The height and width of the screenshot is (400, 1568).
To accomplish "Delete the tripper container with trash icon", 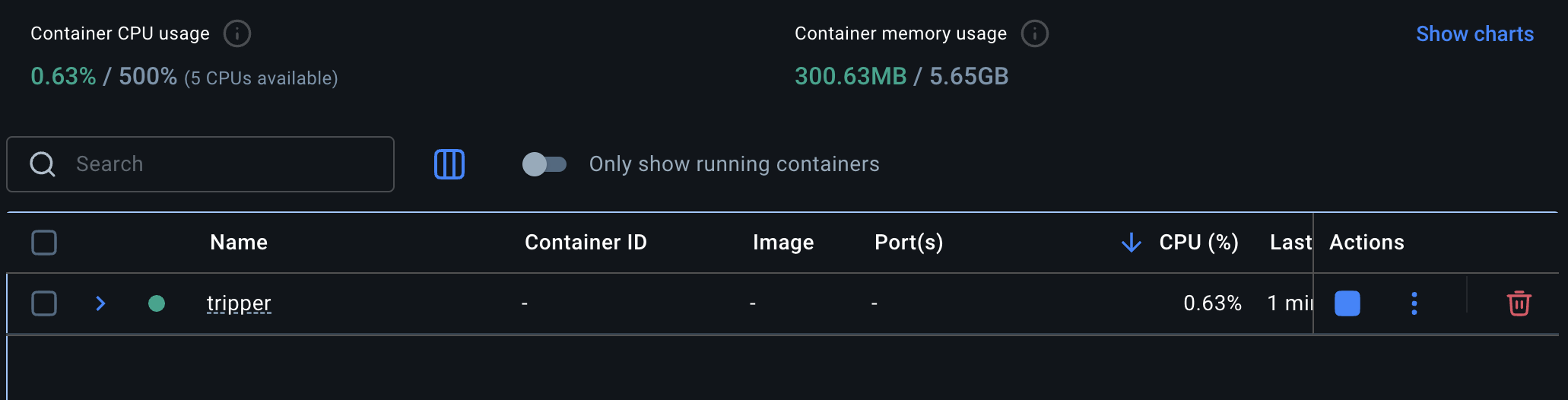I will click(1519, 303).
